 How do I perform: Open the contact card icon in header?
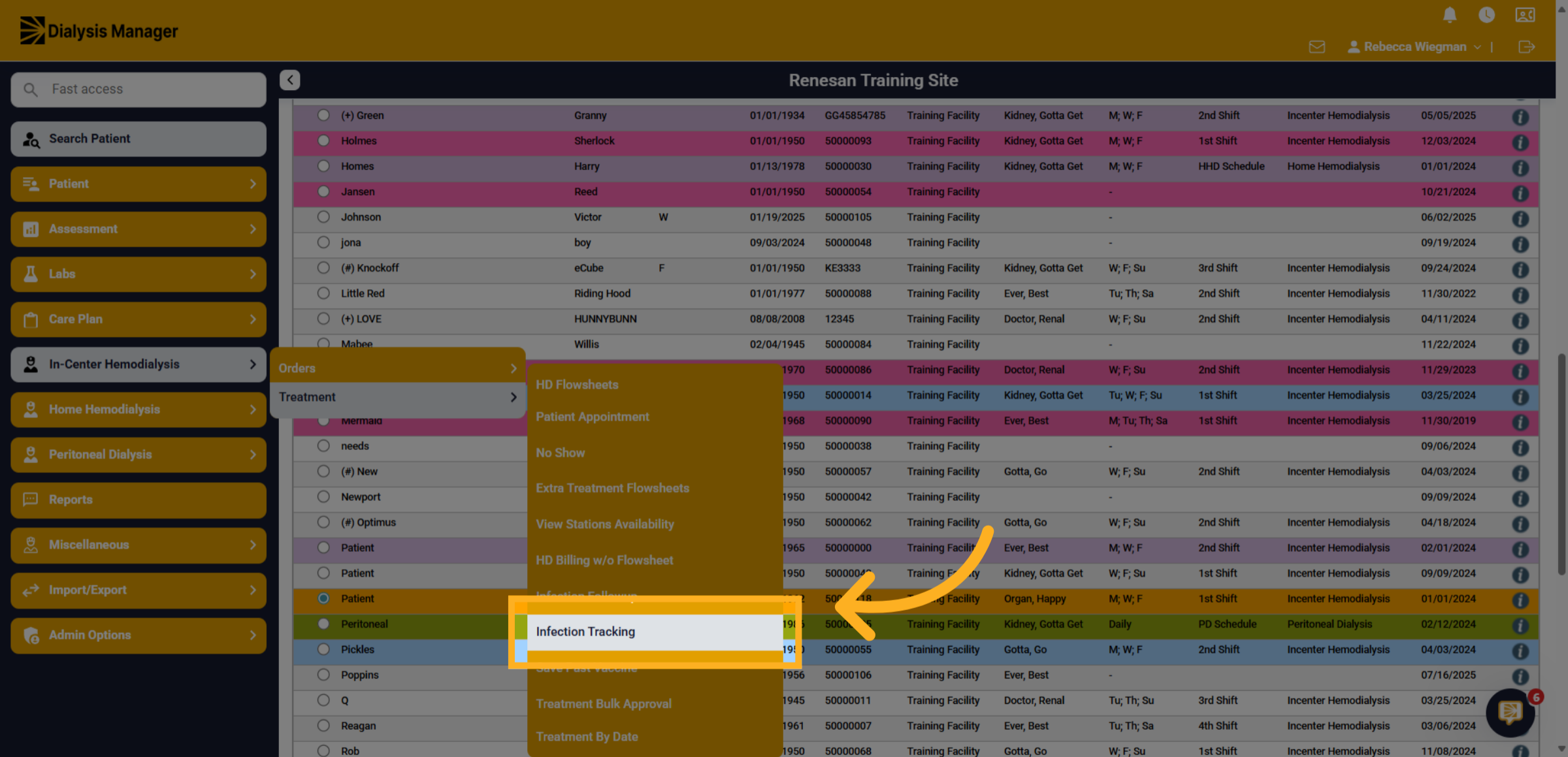pyautogui.click(x=1525, y=15)
